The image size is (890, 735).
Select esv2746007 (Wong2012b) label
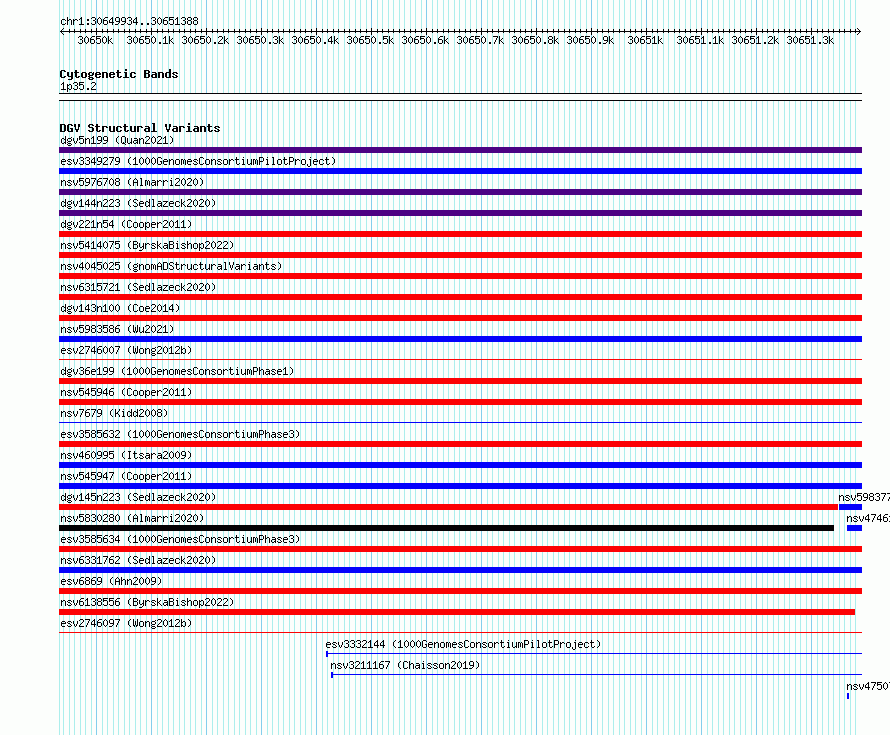[126, 350]
